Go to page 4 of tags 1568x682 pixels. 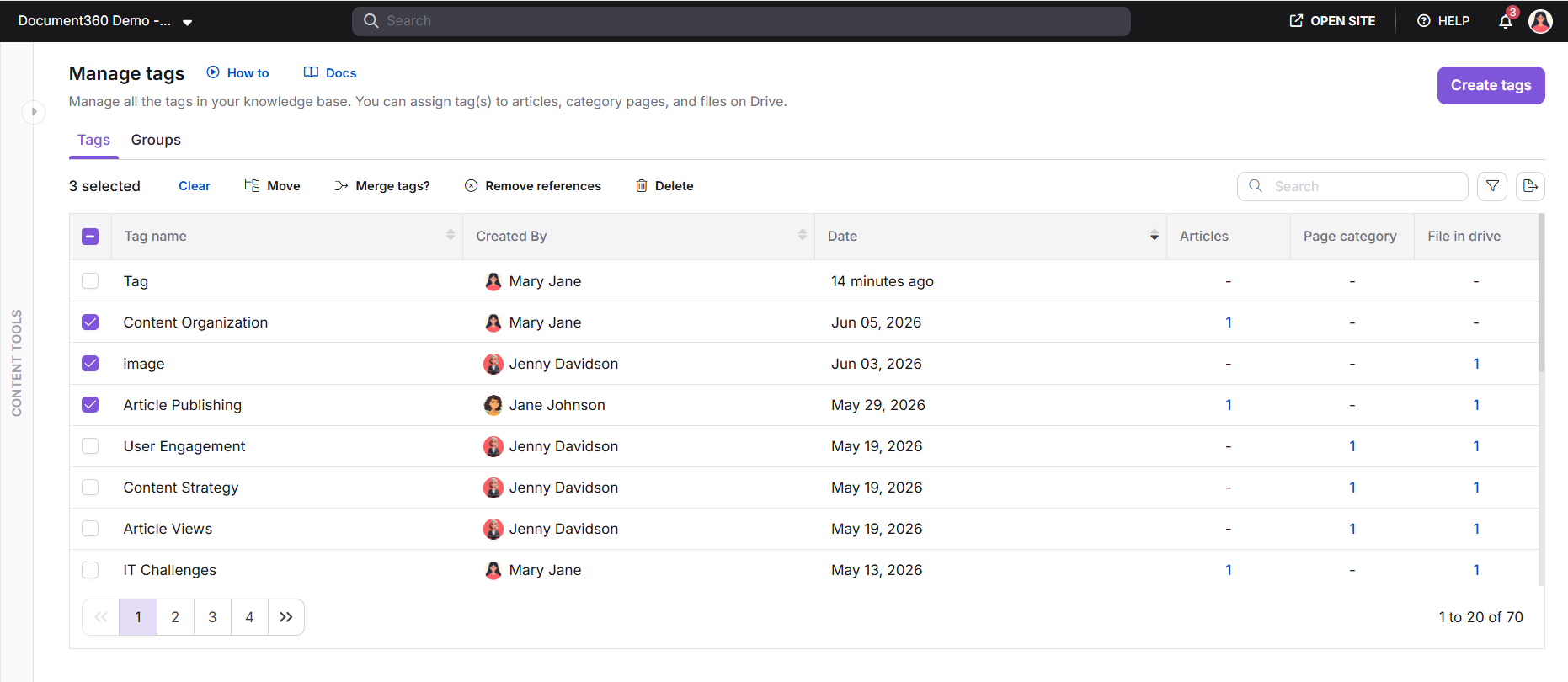(249, 617)
